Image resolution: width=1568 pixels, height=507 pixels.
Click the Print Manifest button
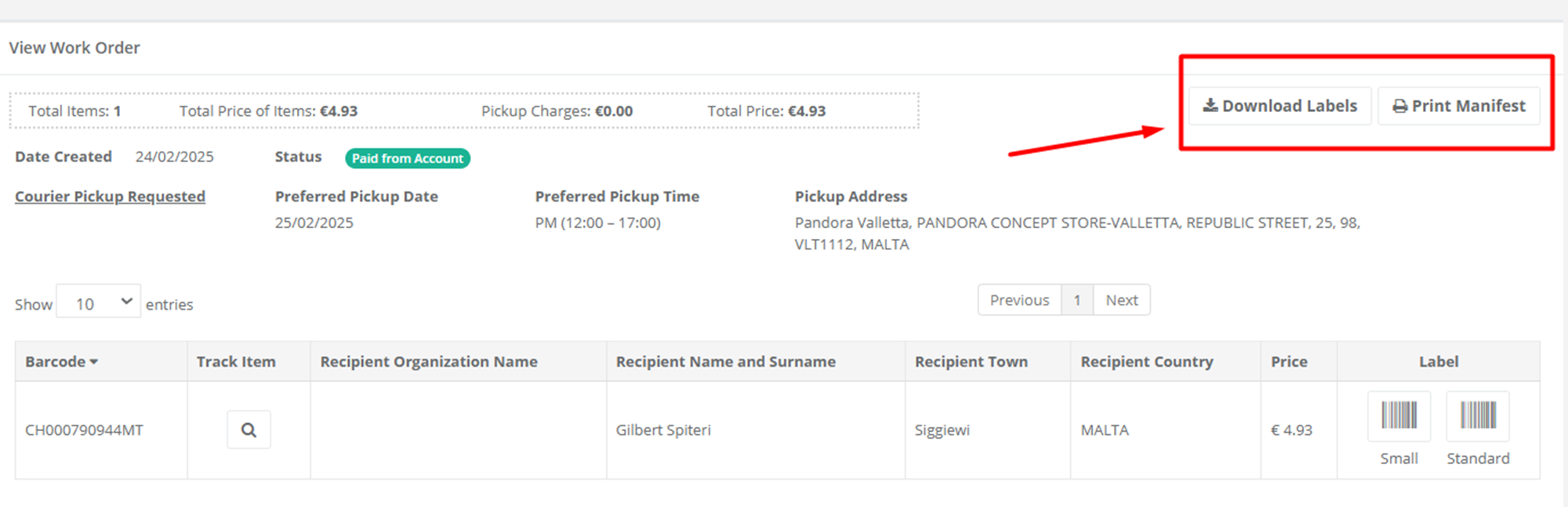click(1458, 106)
